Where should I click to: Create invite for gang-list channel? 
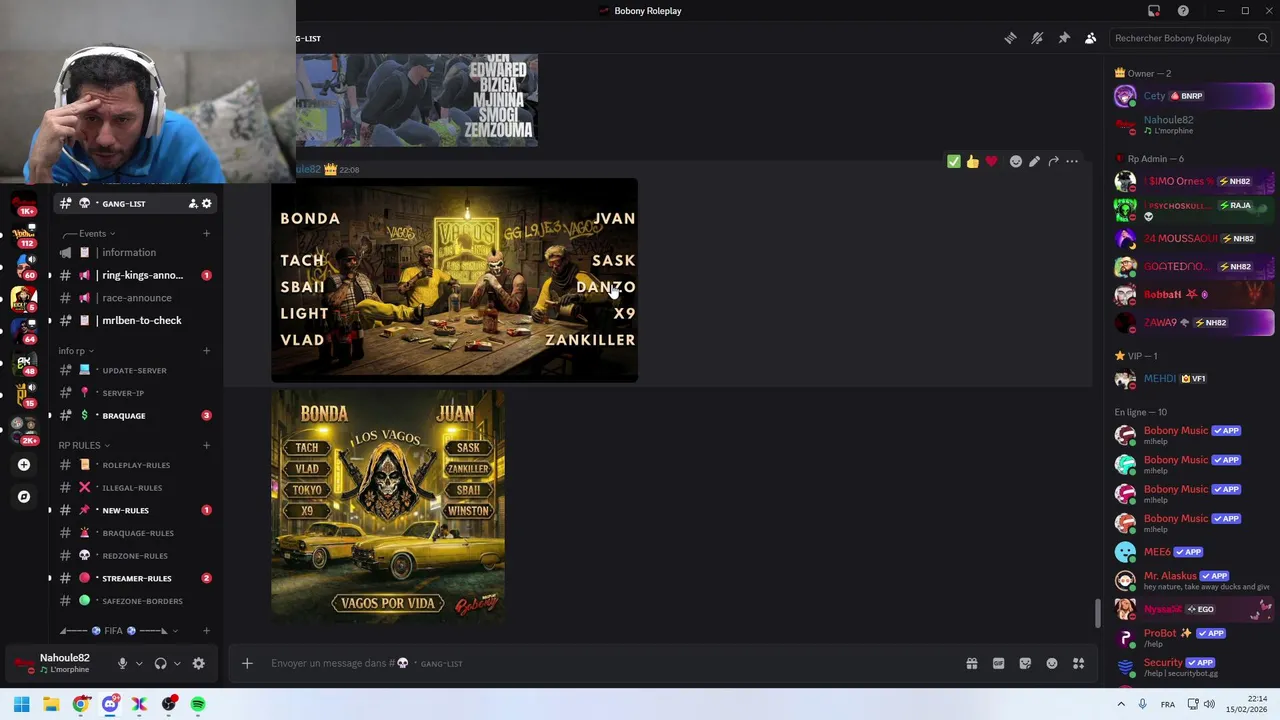192,203
